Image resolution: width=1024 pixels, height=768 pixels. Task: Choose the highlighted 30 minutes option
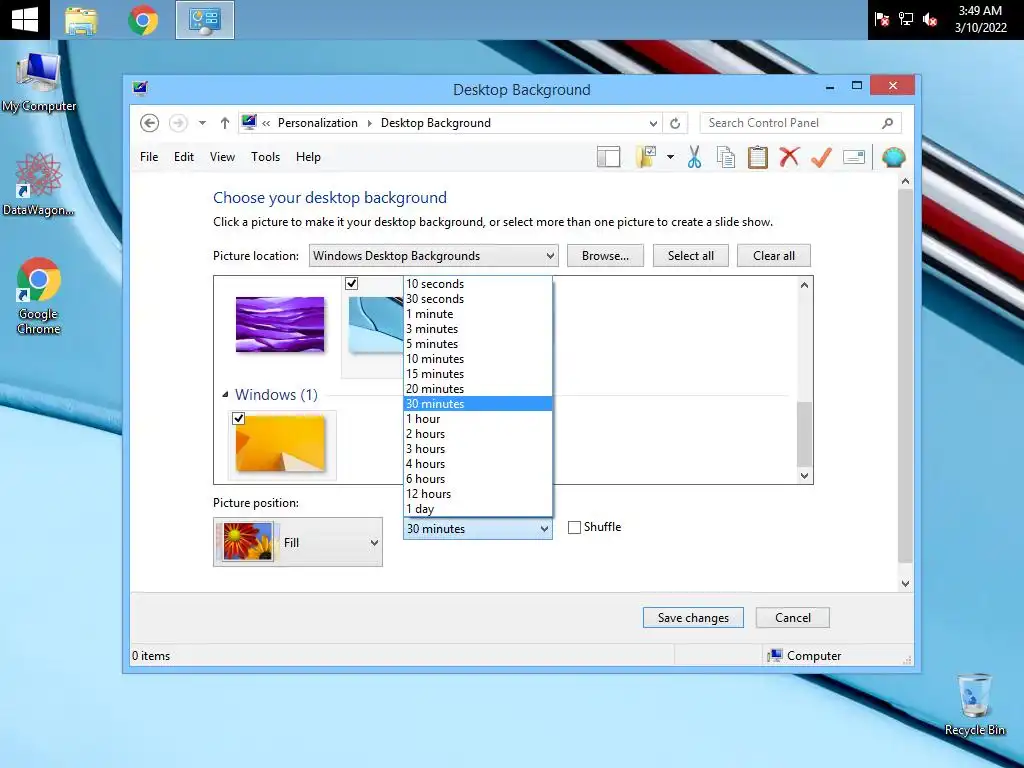(478, 404)
